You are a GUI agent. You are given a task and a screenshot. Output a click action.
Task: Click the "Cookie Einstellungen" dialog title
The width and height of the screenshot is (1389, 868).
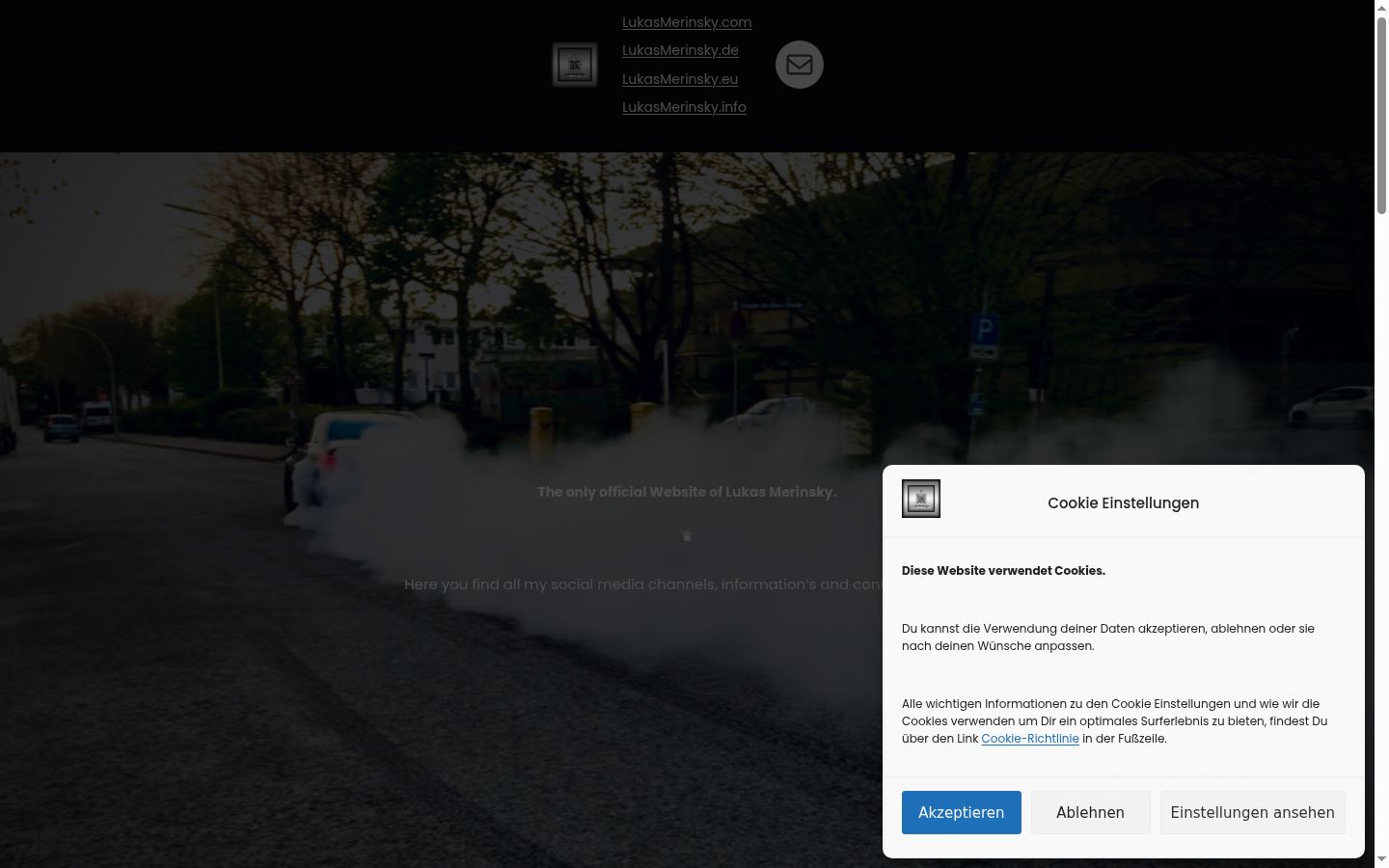coord(1124,503)
